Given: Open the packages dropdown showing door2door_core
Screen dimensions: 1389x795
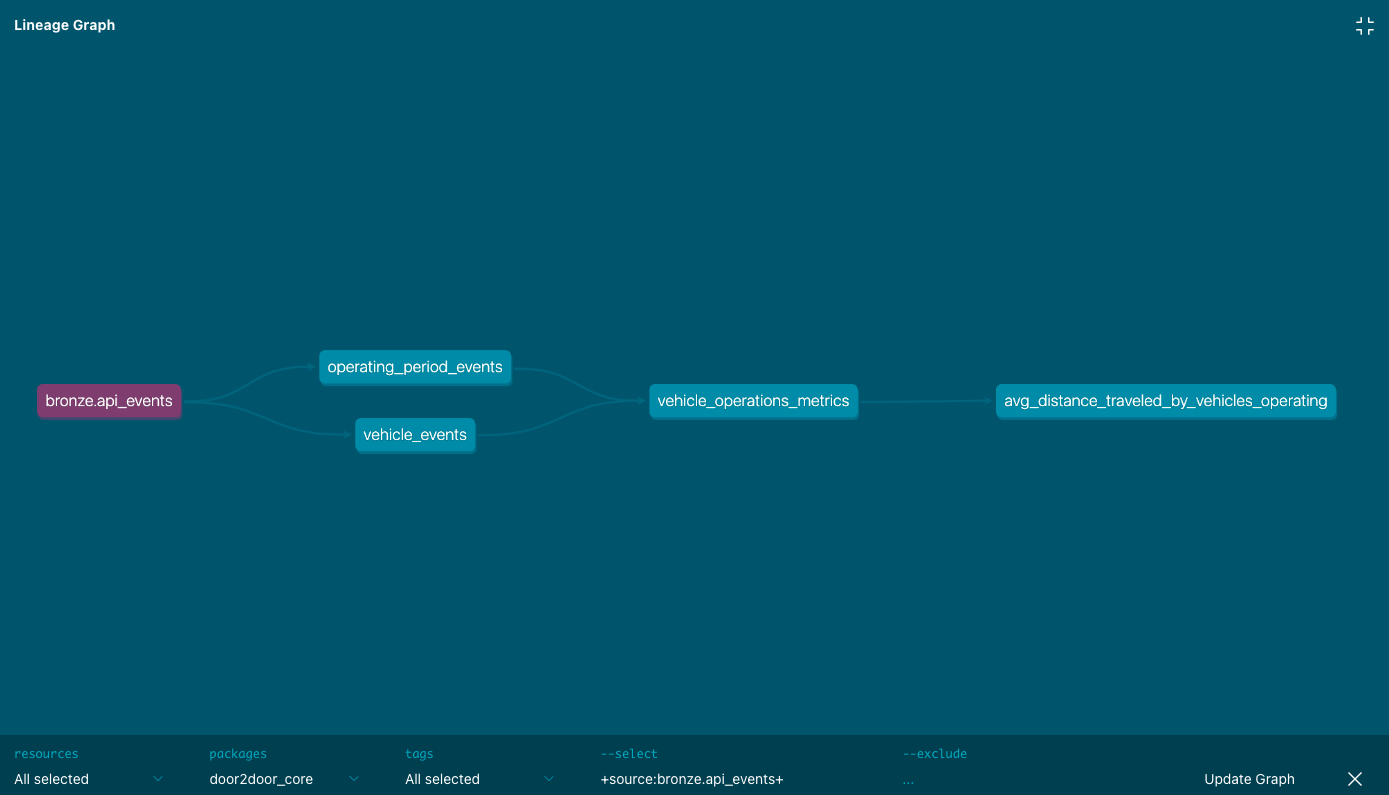Looking at the screenshot, I should tap(284, 779).
